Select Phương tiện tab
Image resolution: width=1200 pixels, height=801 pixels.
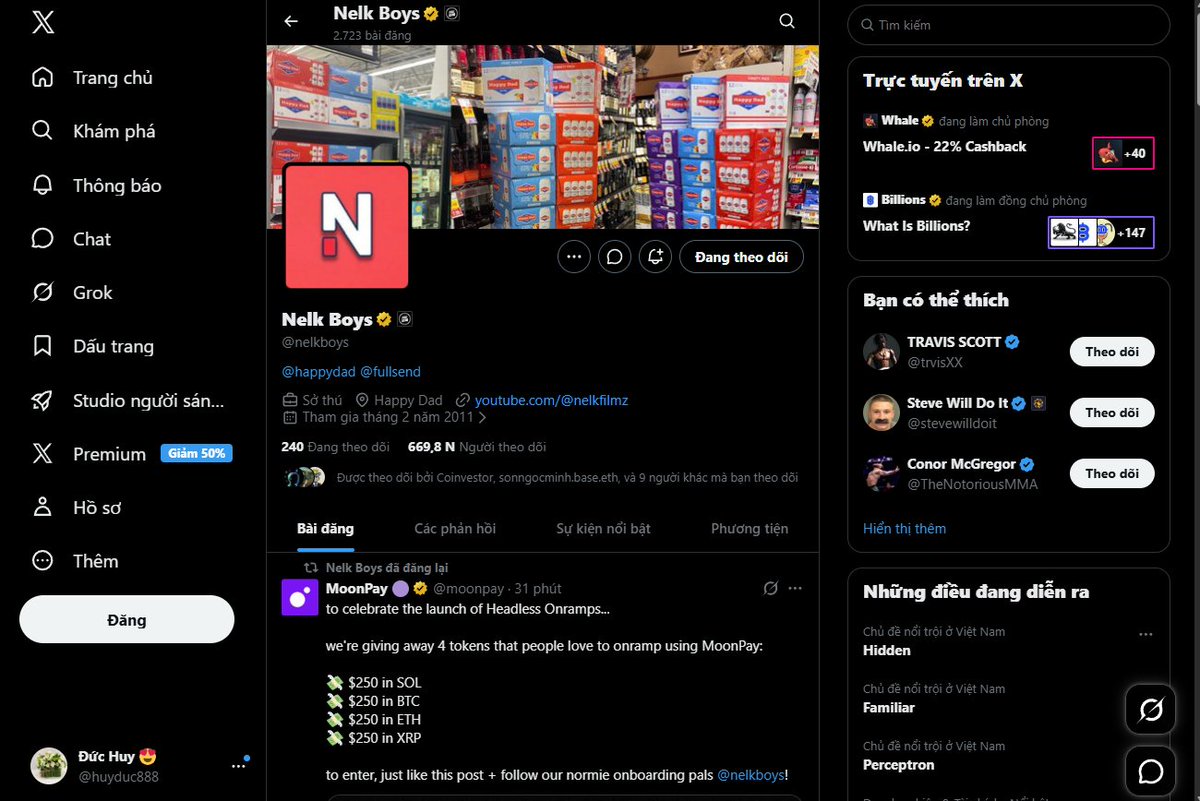pyautogui.click(x=749, y=528)
